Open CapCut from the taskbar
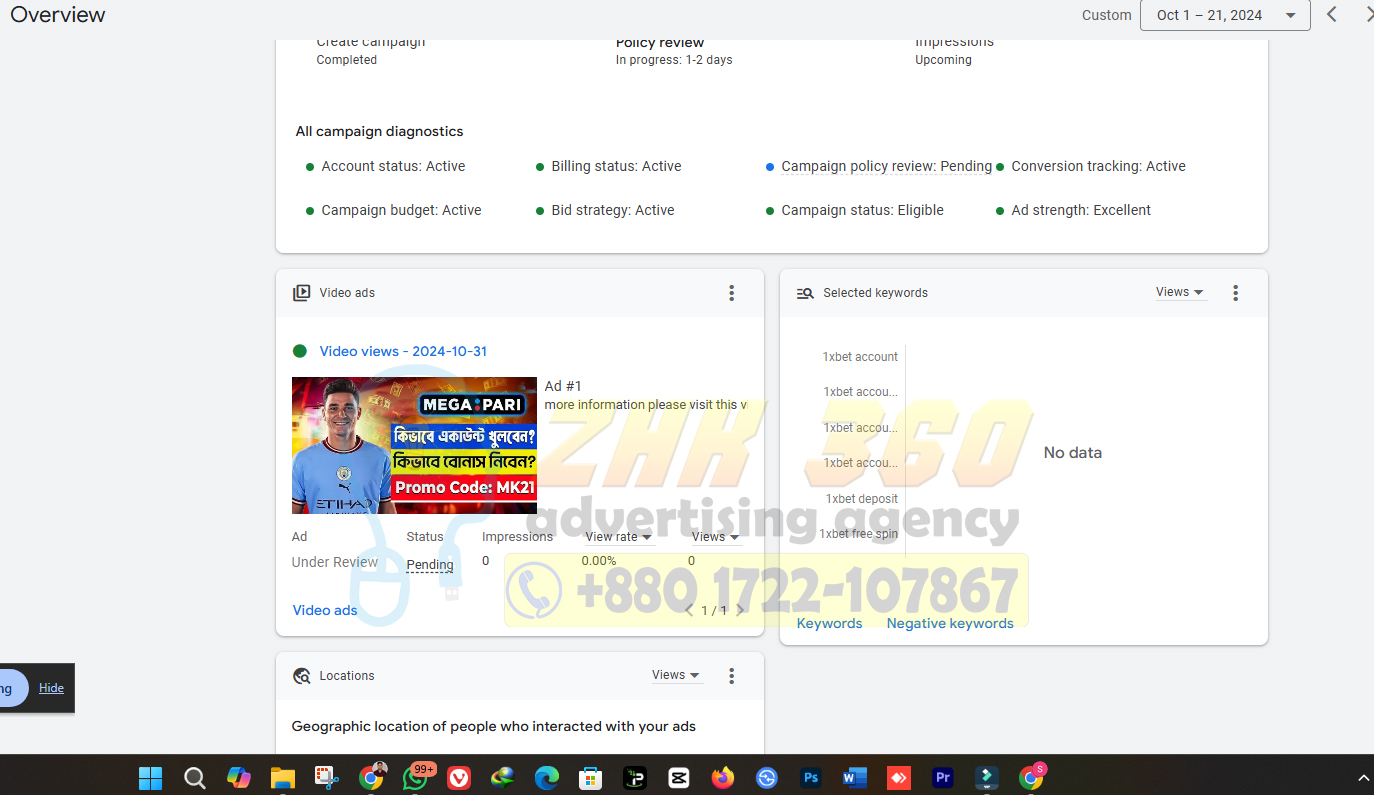1374x795 pixels. point(679,777)
